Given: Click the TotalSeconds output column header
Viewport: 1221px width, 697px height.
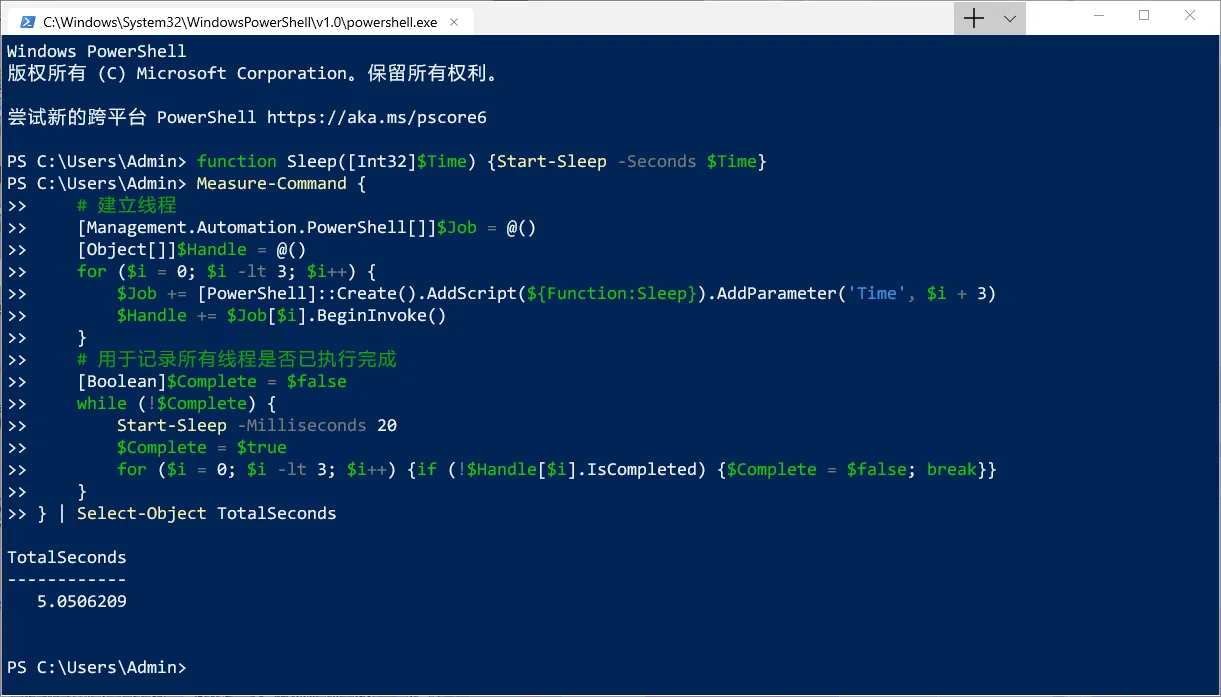Looking at the screenshot, I should (x=67, y=557).
